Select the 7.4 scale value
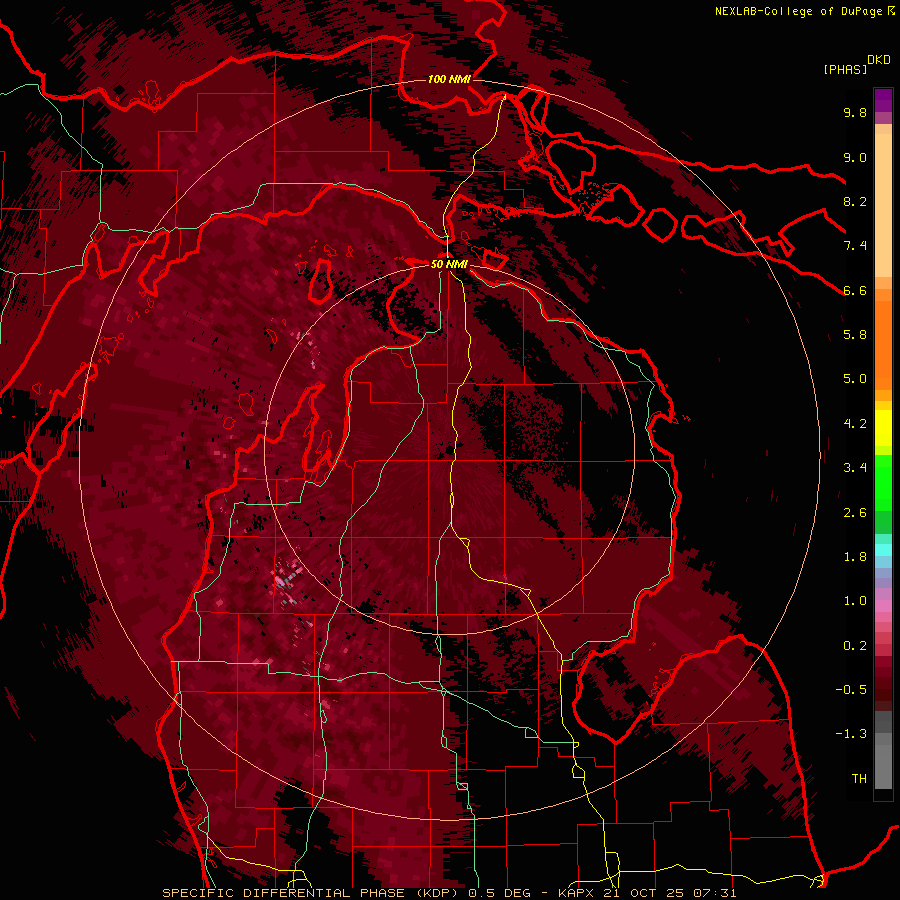Image resolution: width=900 pixels, height=900 pixels. [855, 246]
